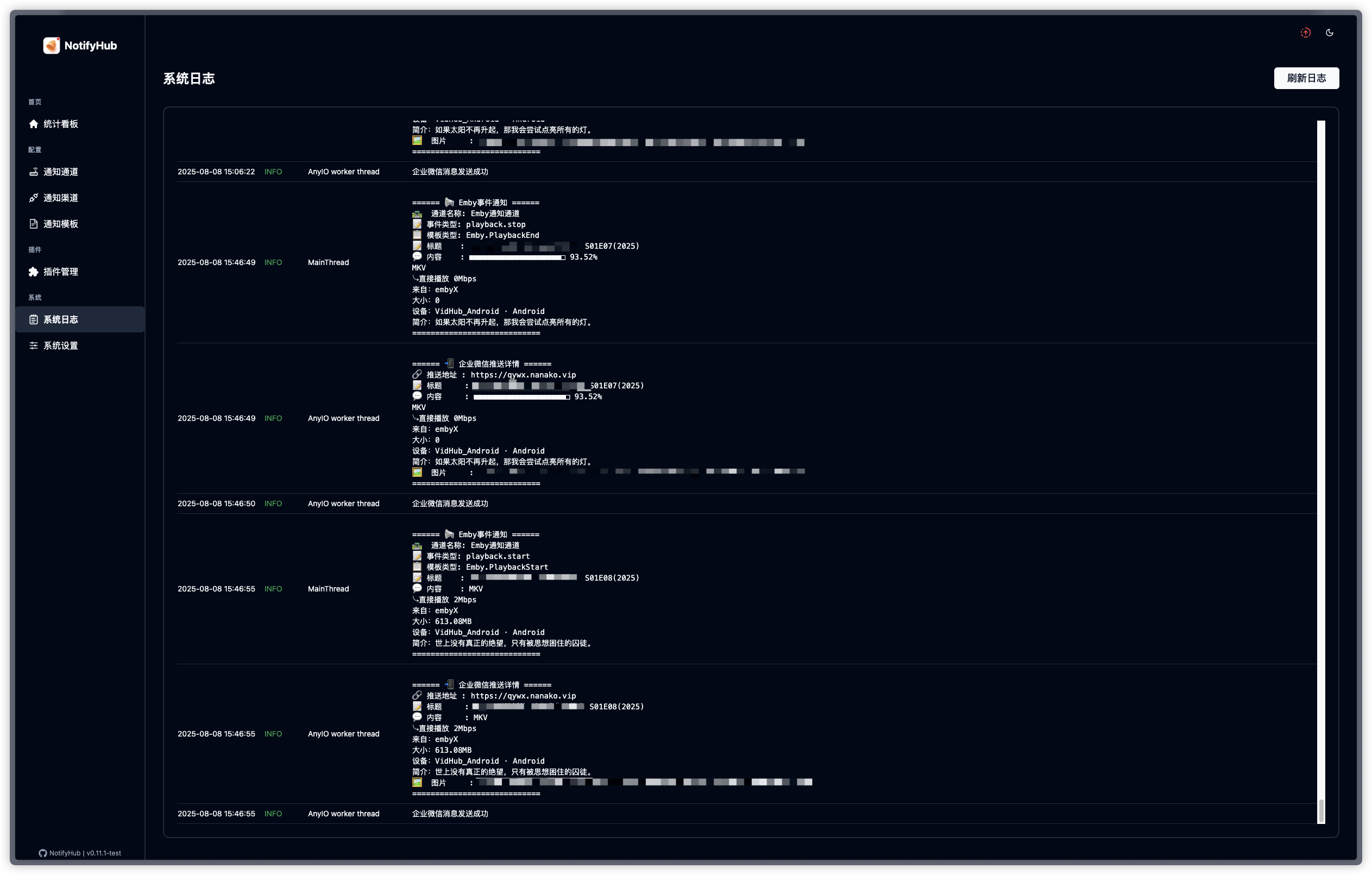
Task: Click the 通知渠道 plug icon
Action: click(34, 198)
